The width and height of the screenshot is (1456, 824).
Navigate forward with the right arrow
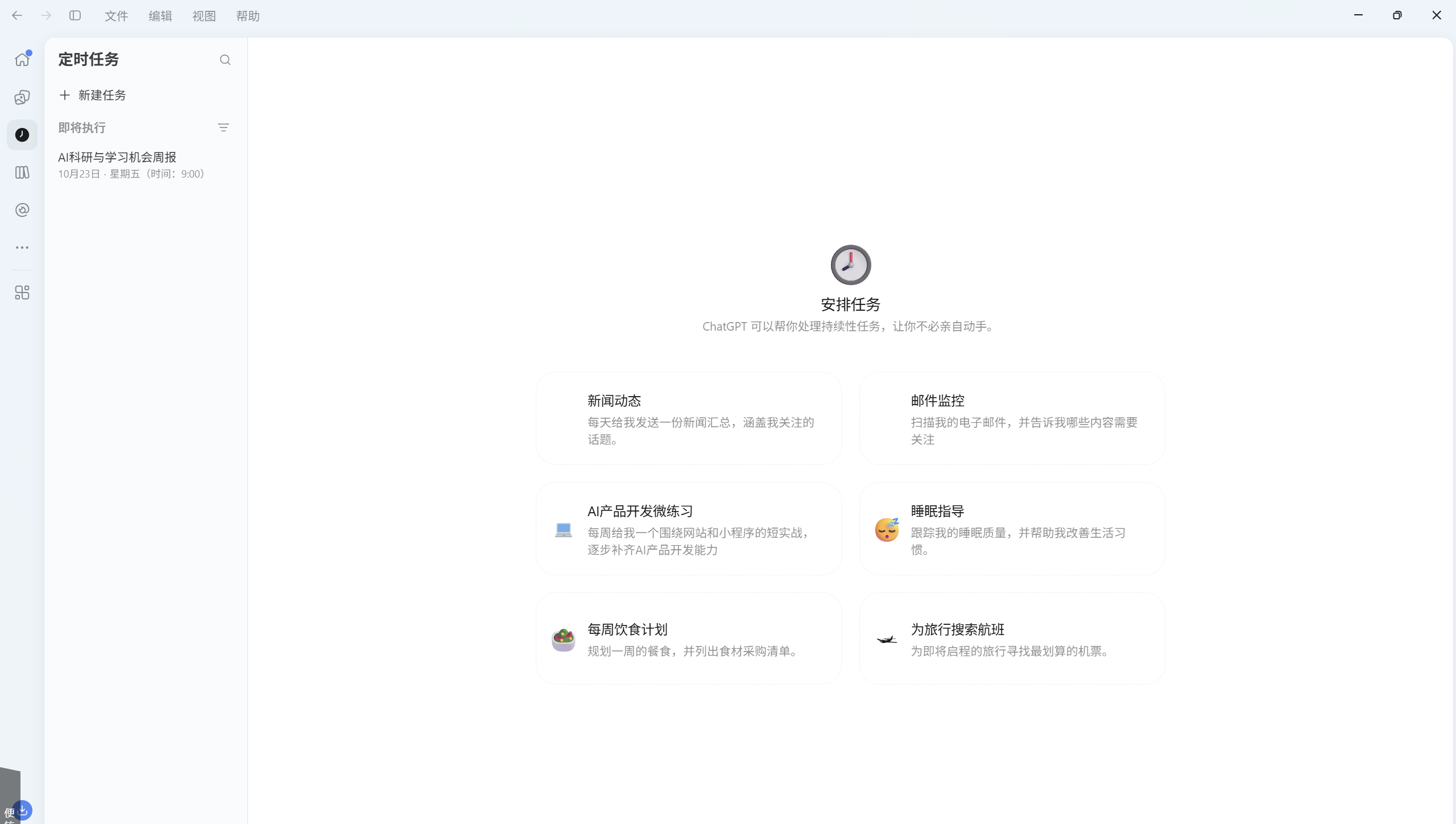tap(46, 15)
